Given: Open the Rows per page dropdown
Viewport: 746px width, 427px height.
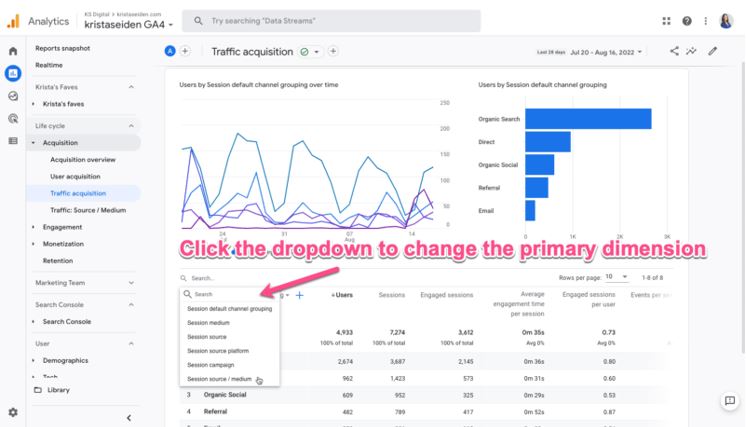Looking at the screenshot, I should 617,277.
